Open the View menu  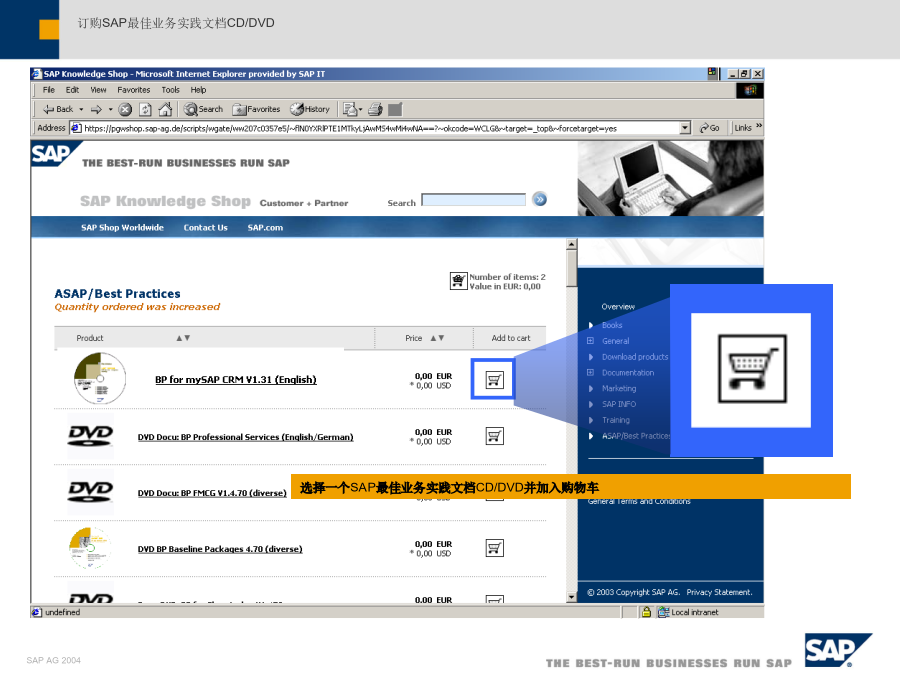coord(98,90)
